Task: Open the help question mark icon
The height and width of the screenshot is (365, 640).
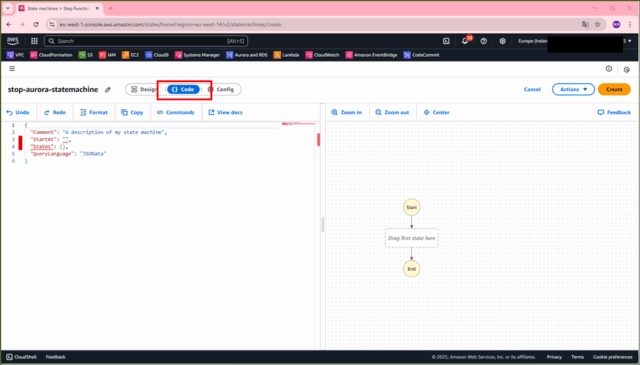Action: (484, 41)
